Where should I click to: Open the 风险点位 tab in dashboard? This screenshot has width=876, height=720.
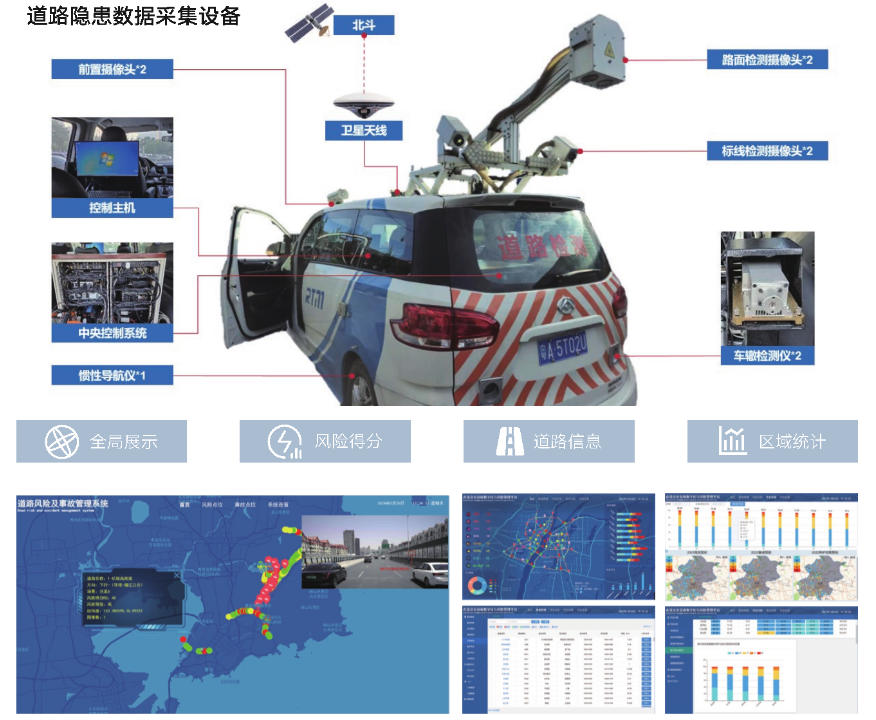click(x=215, y=505)
